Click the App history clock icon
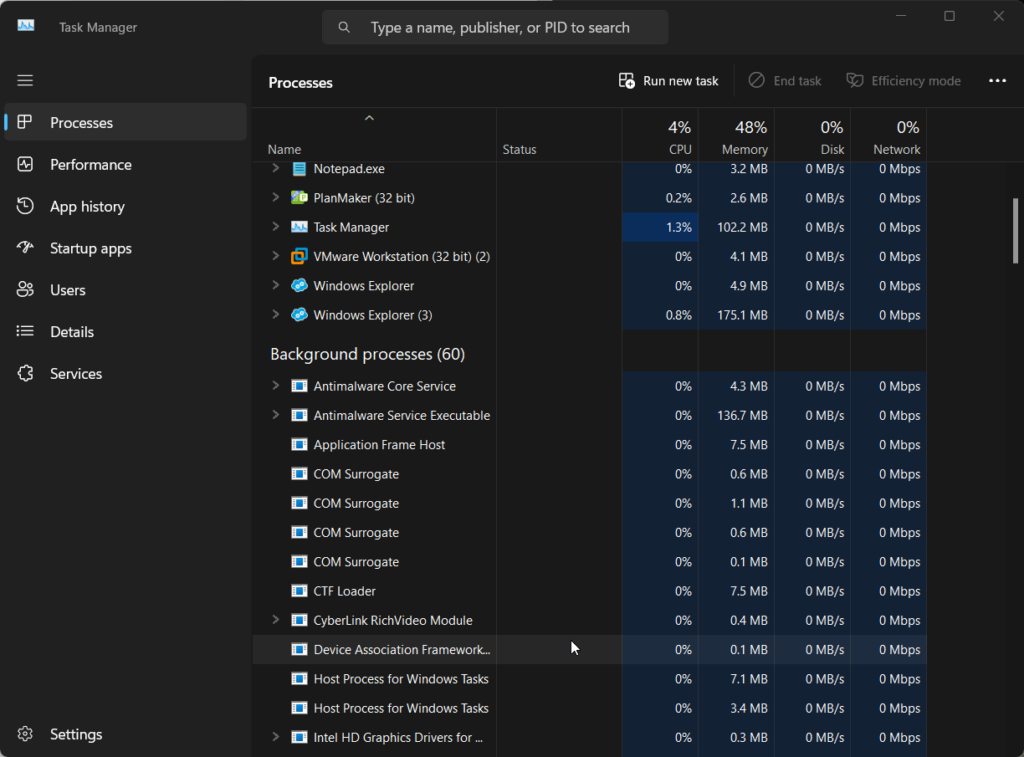 pyautogui.click(x=25, y=207)
